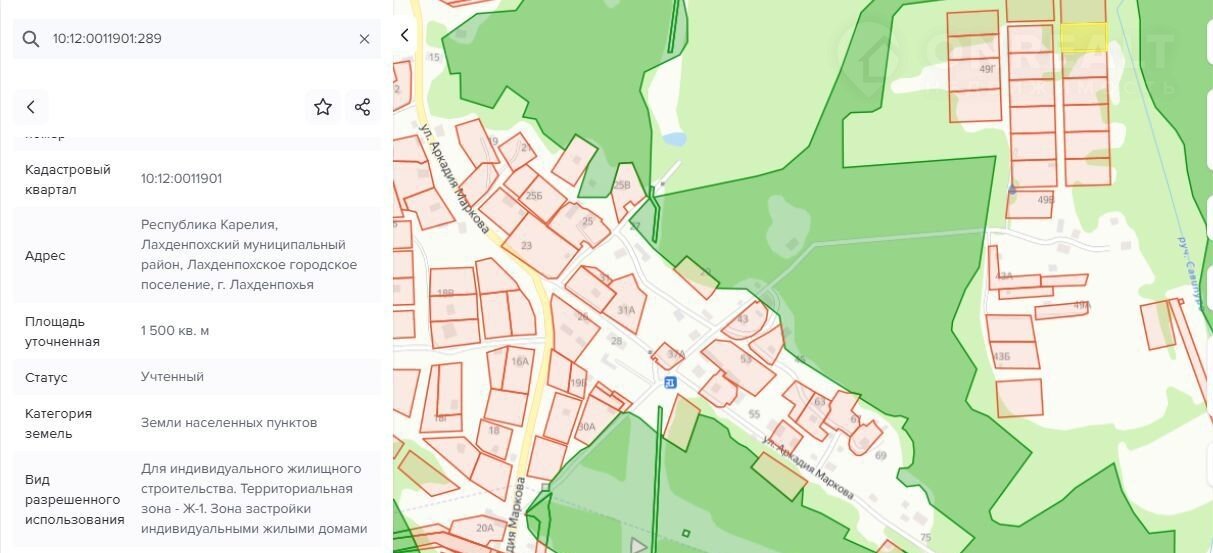The image size is (1213, 553).
Task: Click the Площадь уточненная 1 500 кв. м row
Action: click(x=196, y=331)
